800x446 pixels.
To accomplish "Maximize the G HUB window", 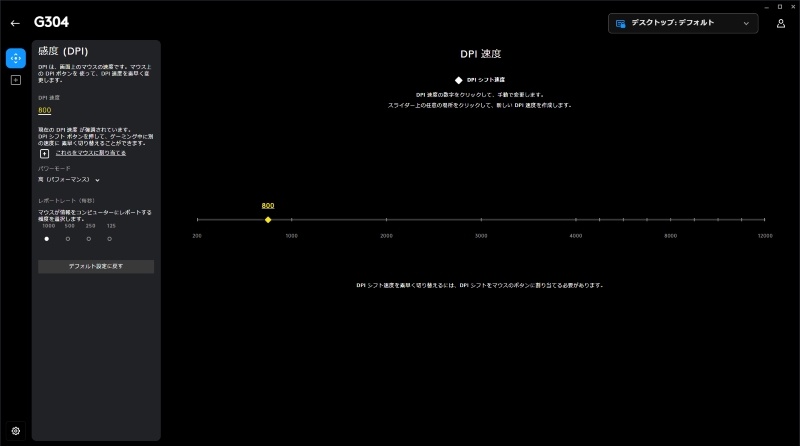I will click(x=780, y=7).
